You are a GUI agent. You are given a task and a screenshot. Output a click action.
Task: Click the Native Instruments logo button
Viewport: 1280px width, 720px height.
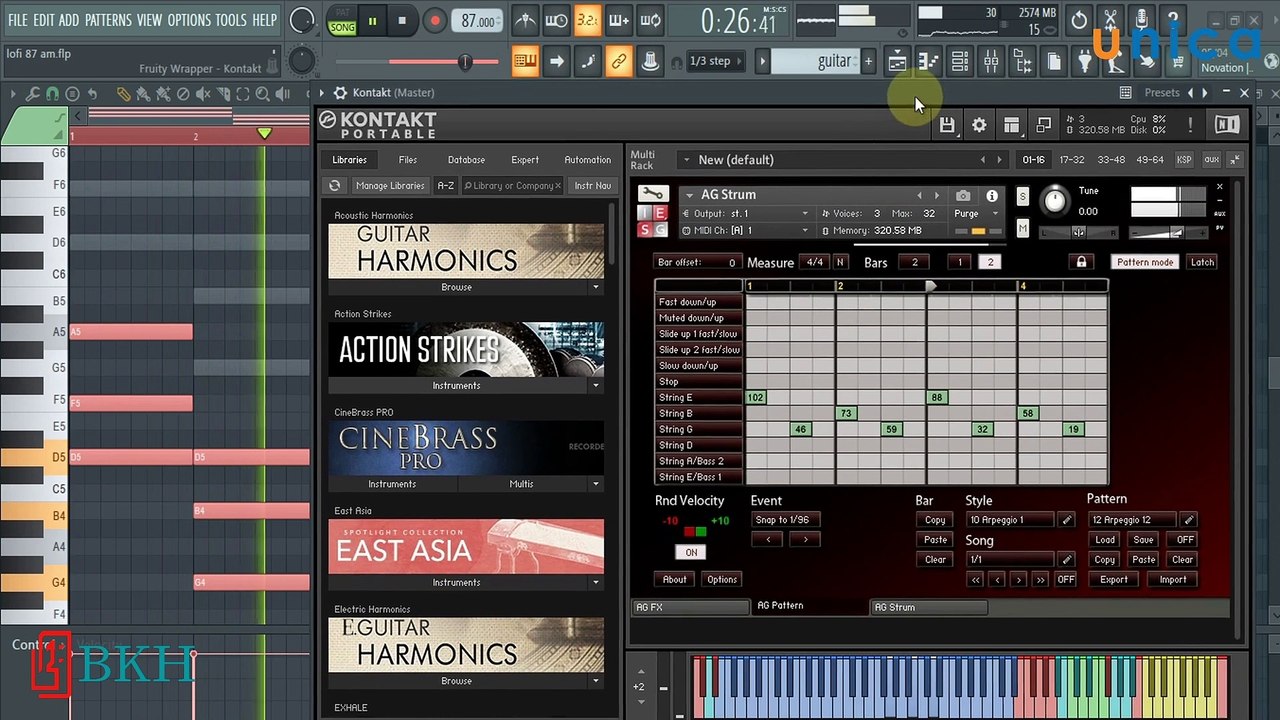[x=1227, y=125]
